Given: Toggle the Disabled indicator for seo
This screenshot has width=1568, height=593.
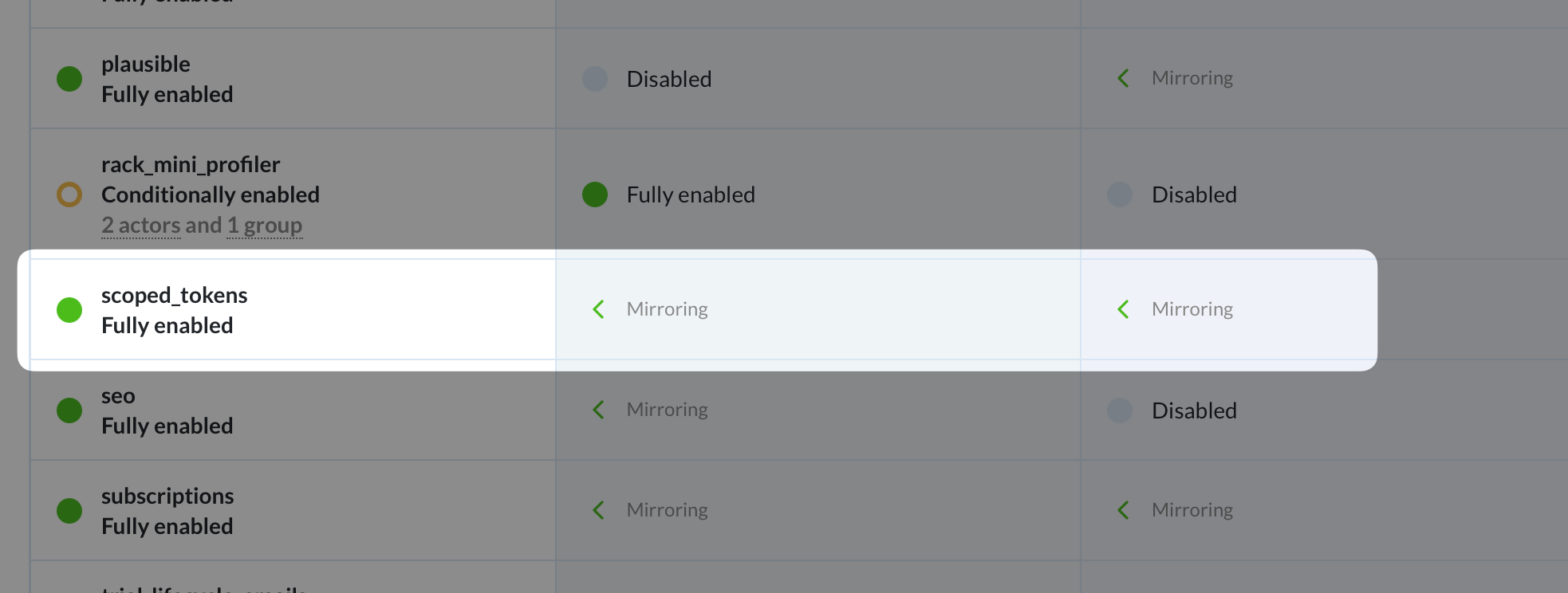Looking at the screenshot, I should (x=1120, y=410).
